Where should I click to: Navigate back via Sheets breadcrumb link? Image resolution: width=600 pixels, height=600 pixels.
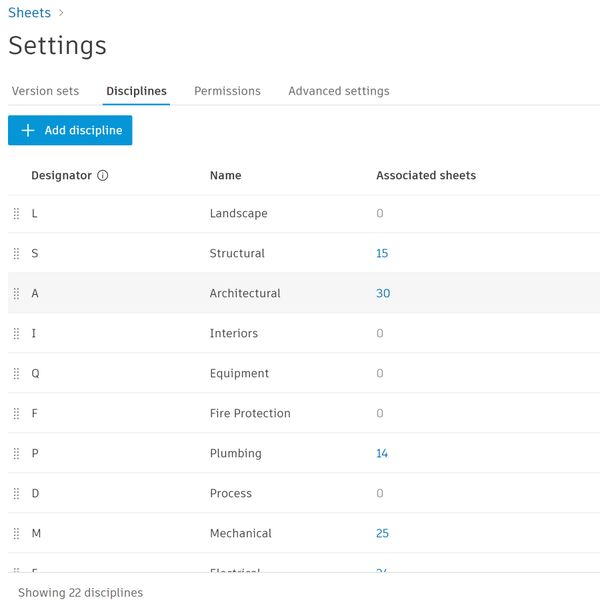[x=29, y=13]
